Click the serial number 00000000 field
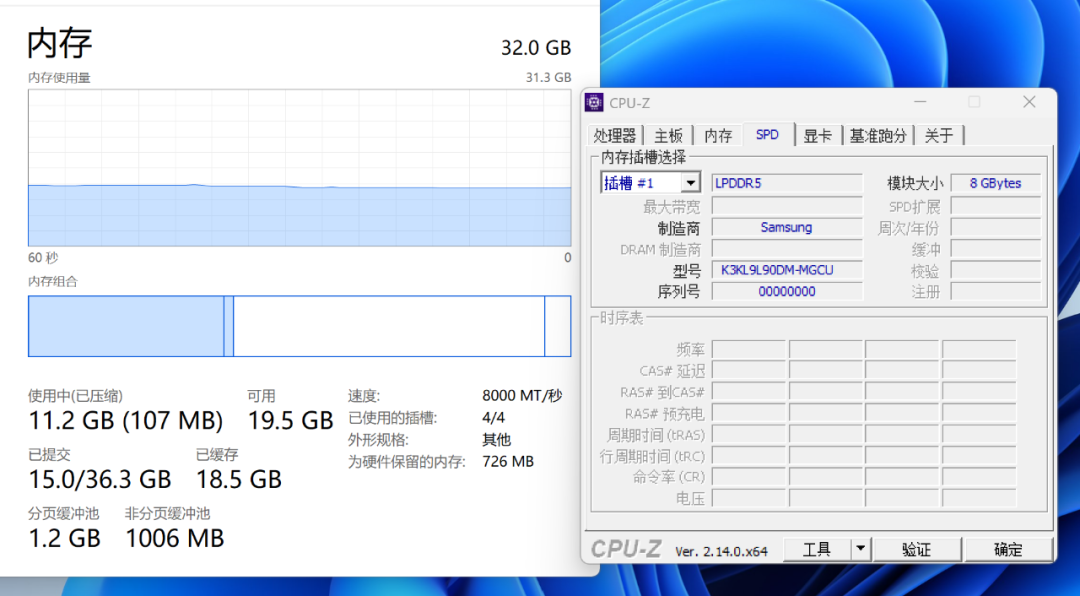Image resolution: width=1080 pixels, height=596 pixels. pyautogui.click(x=787, y=291)
